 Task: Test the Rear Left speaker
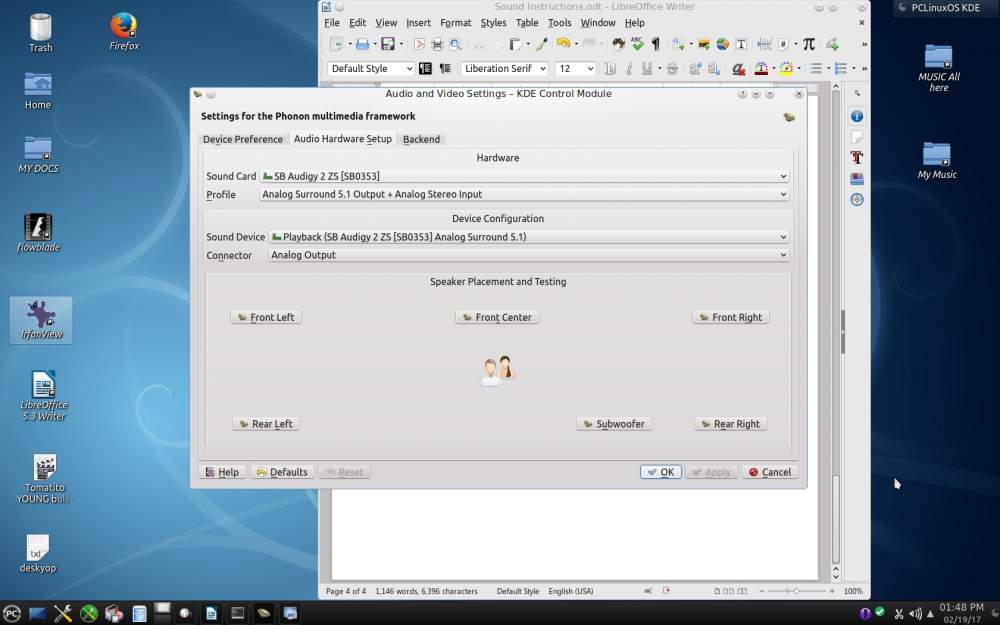pos(266,424)
